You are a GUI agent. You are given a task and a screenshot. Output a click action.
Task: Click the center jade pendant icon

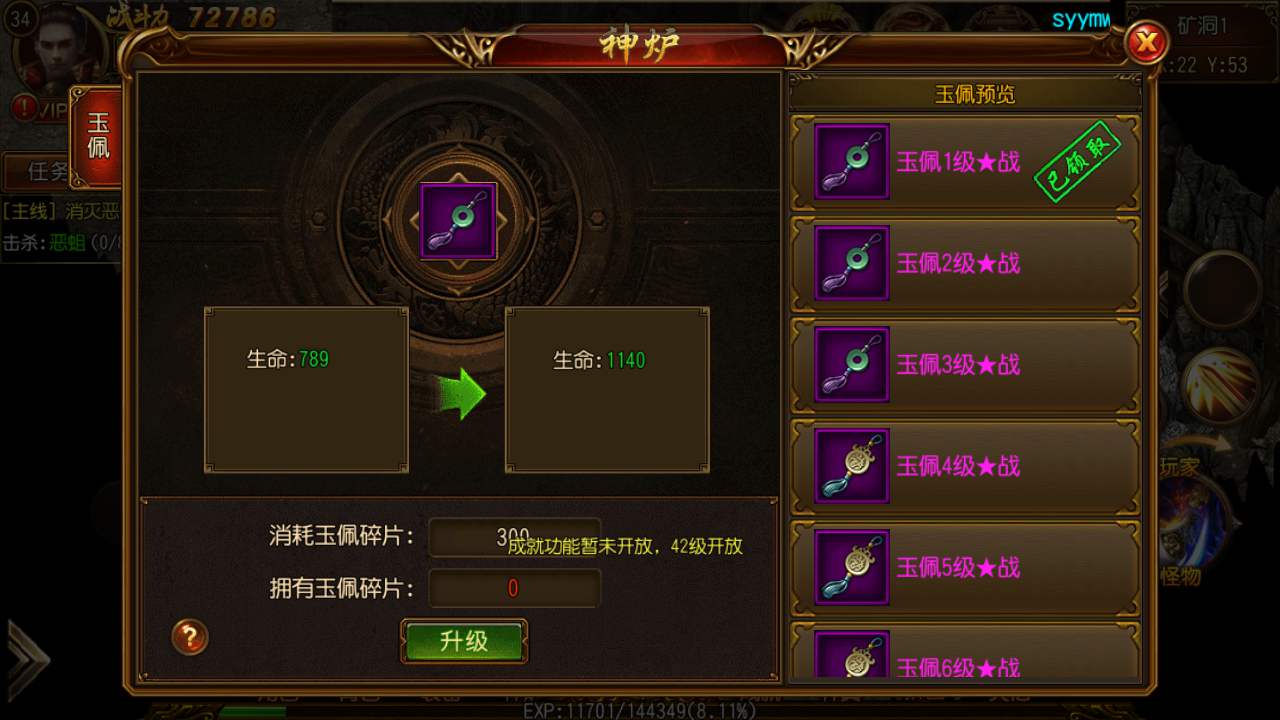pyautogui.click(x=458, y=221)
